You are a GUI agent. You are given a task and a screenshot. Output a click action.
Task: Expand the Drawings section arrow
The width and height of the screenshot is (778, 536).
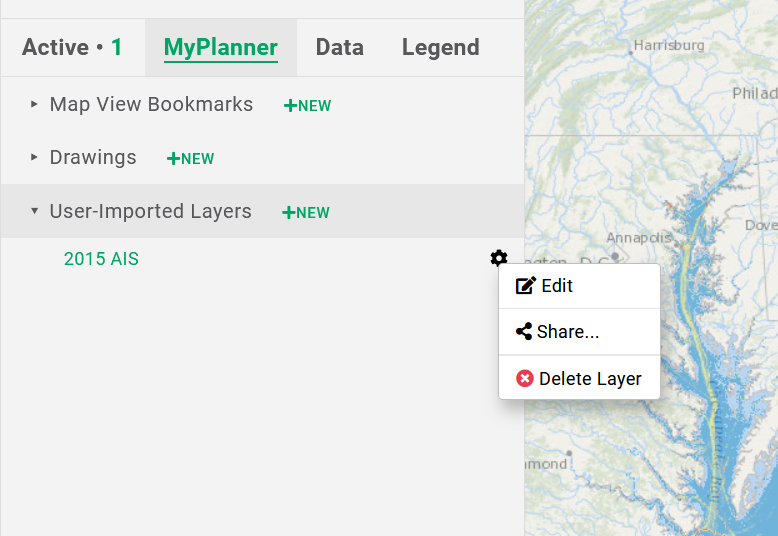pos(34,157)
